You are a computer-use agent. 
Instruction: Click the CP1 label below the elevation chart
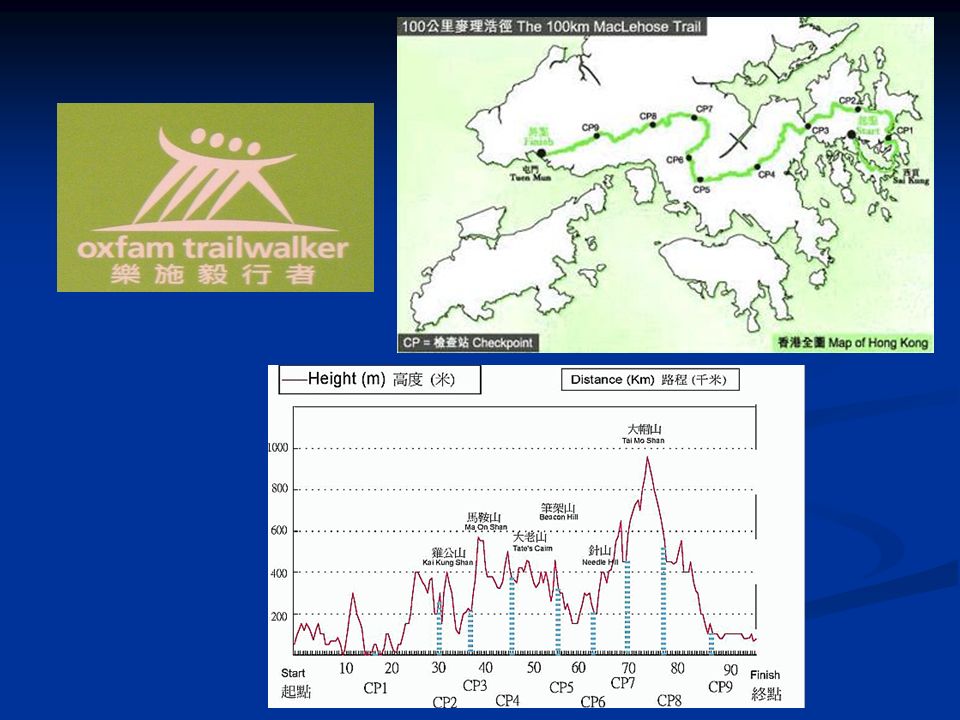(375, 688)
